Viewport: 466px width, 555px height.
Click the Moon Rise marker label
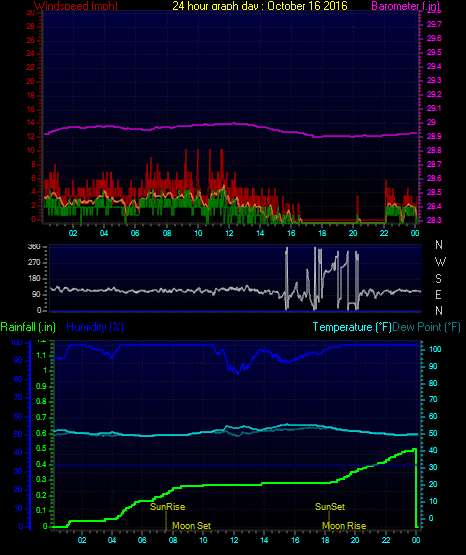point(344,526)
